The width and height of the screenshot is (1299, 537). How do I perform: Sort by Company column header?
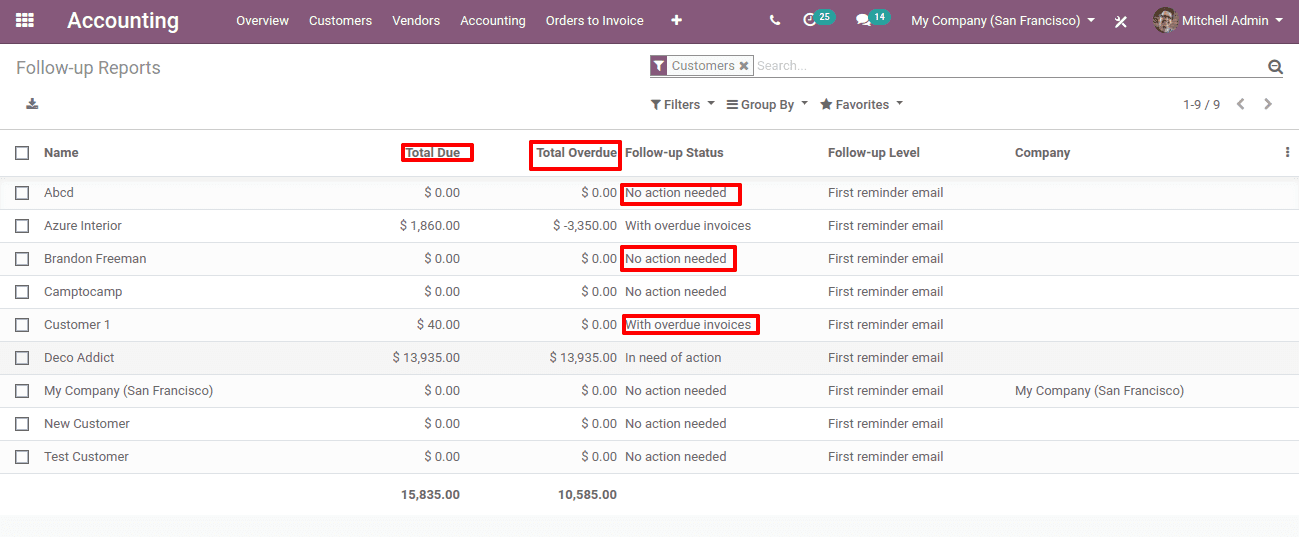tap(1042, 153)
